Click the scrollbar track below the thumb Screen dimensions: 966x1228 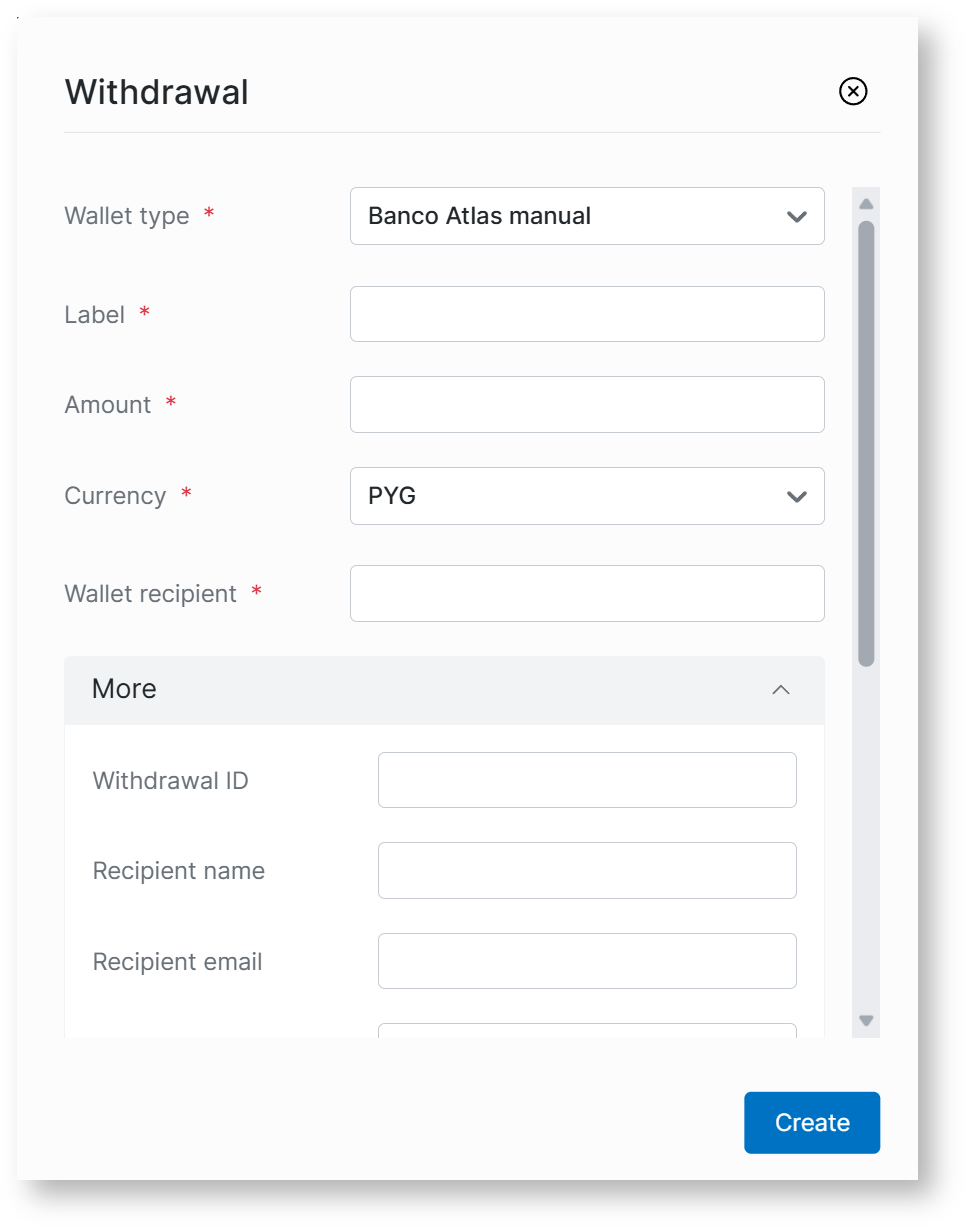tap(866, 840)
